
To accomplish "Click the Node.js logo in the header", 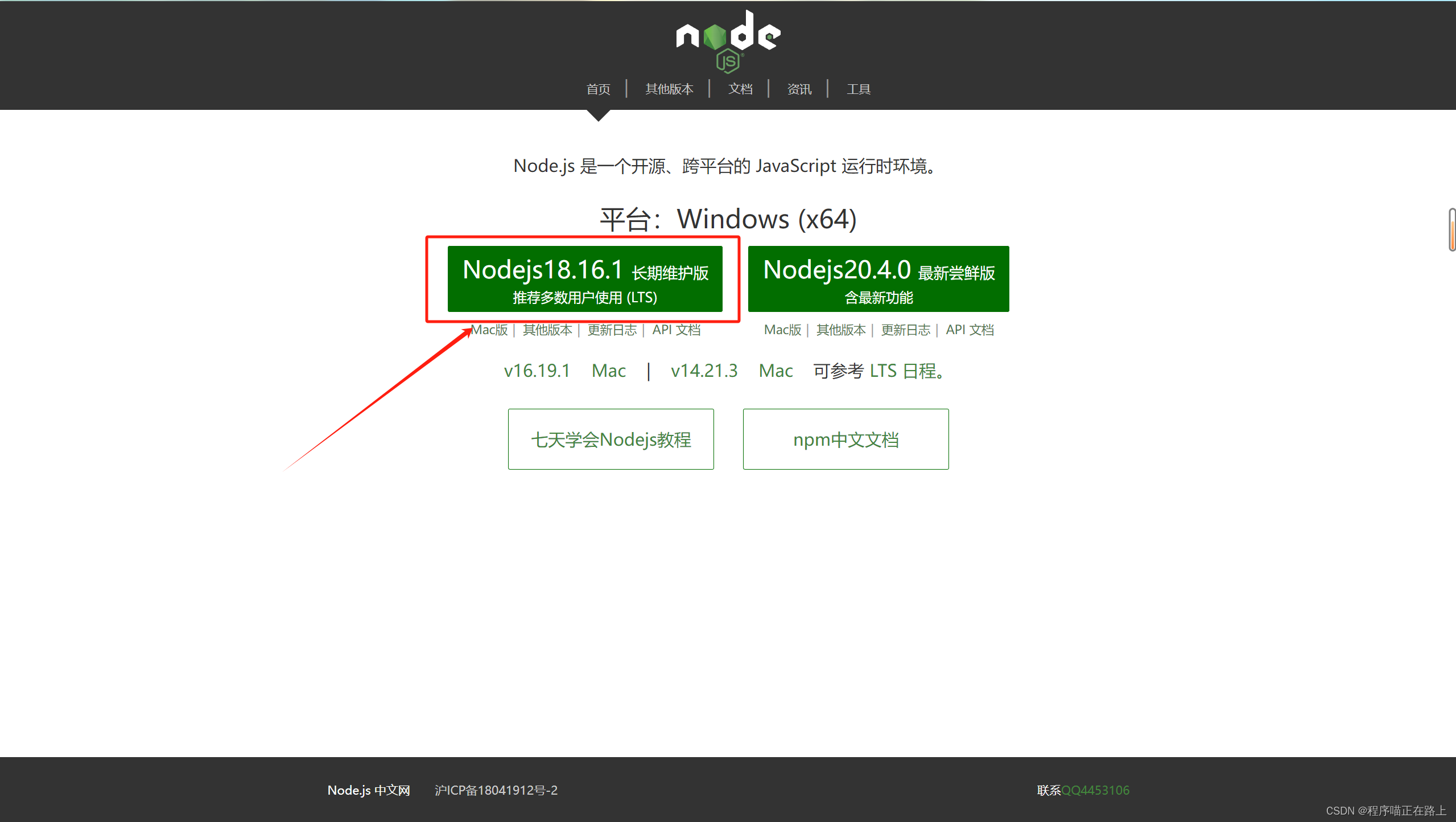I will click(728, 41).
